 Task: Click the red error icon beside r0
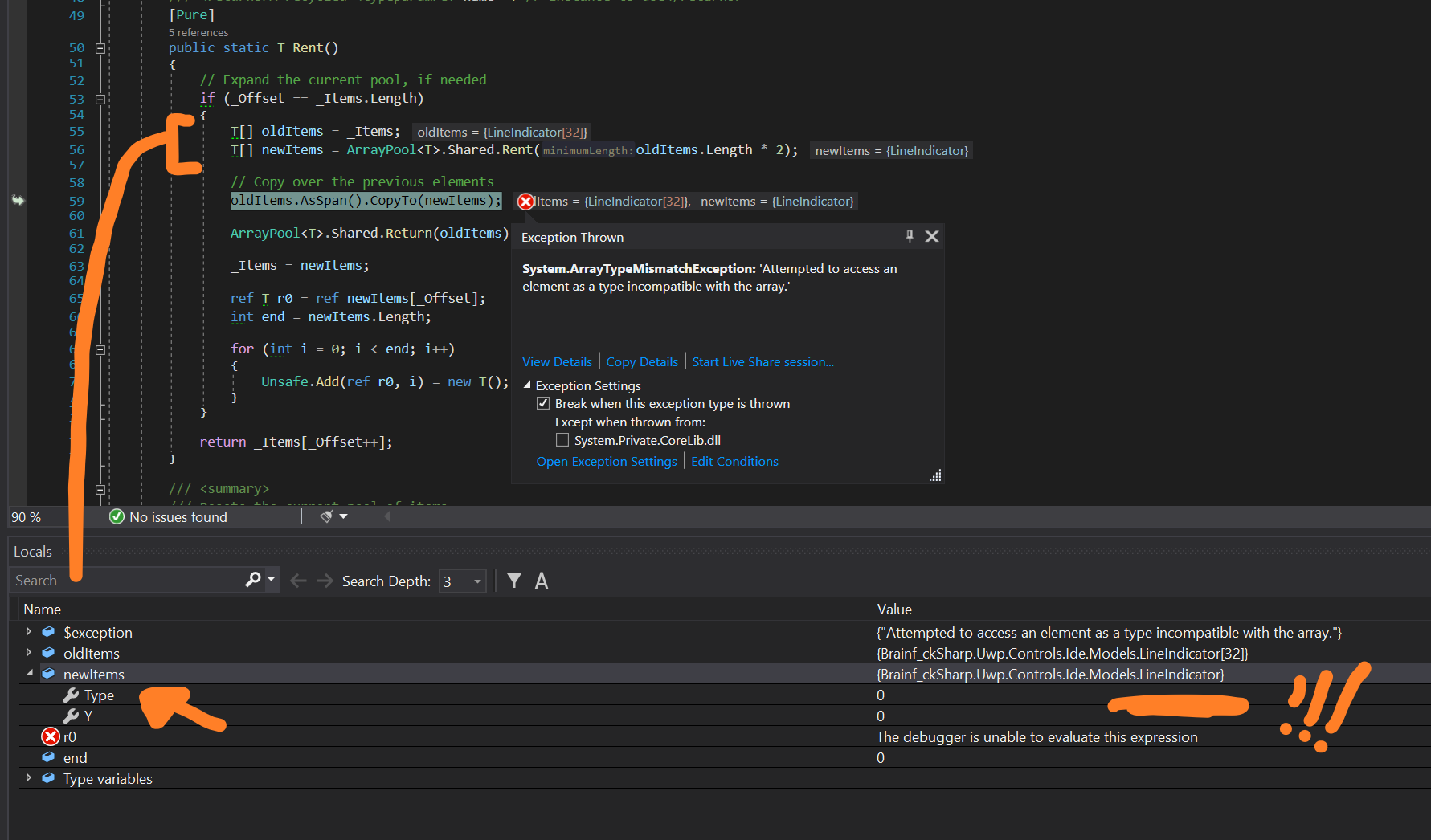tap(51, 736)
